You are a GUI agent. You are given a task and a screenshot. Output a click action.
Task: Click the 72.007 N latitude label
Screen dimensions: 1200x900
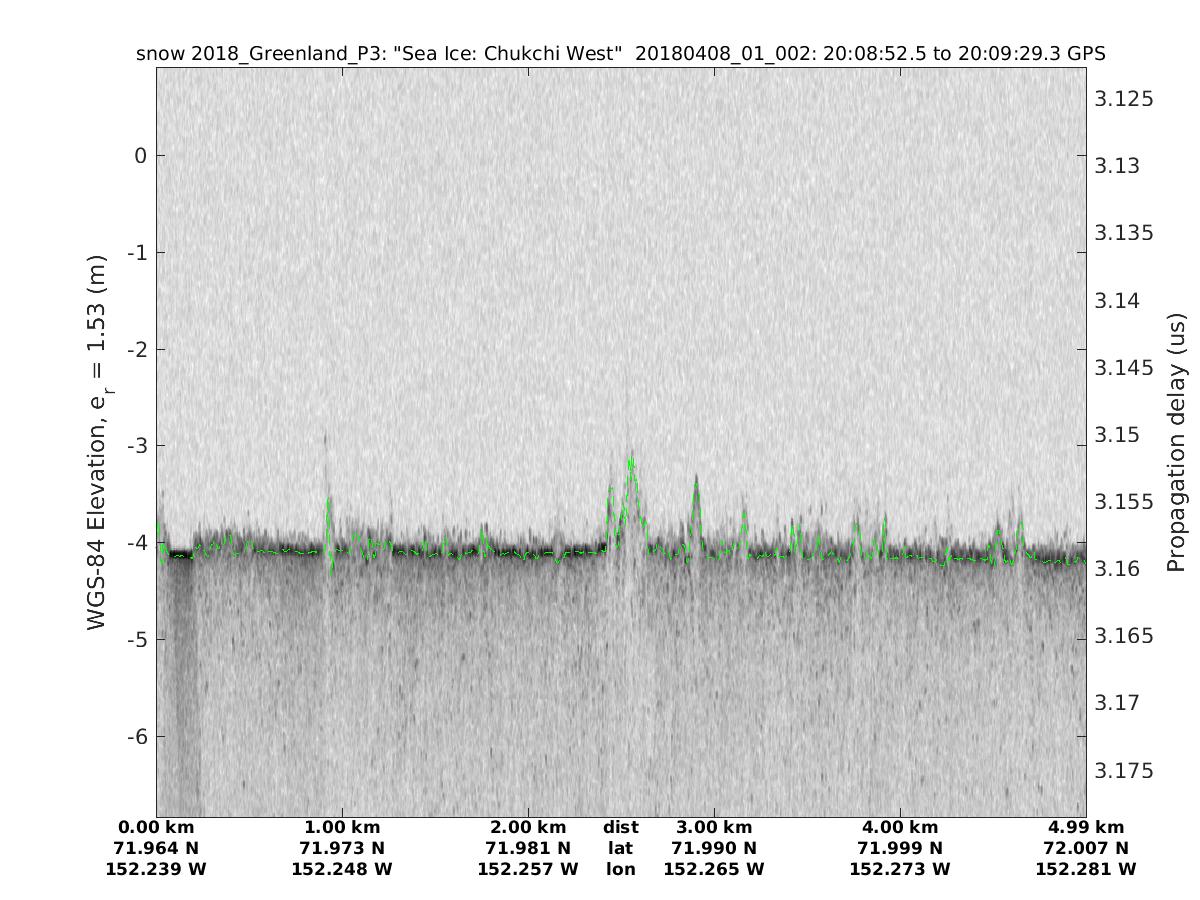click(1086, 848)
